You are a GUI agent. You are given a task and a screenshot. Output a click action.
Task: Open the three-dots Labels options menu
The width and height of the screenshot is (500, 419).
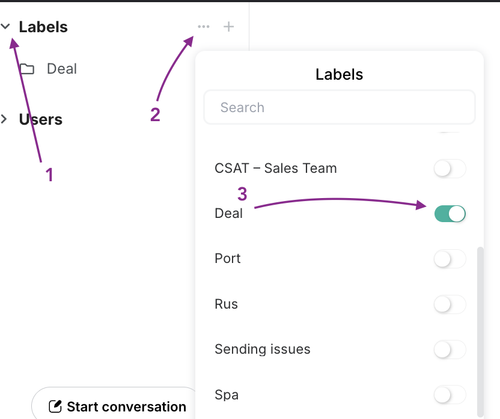pyautogui.click(x=204, y=26)
